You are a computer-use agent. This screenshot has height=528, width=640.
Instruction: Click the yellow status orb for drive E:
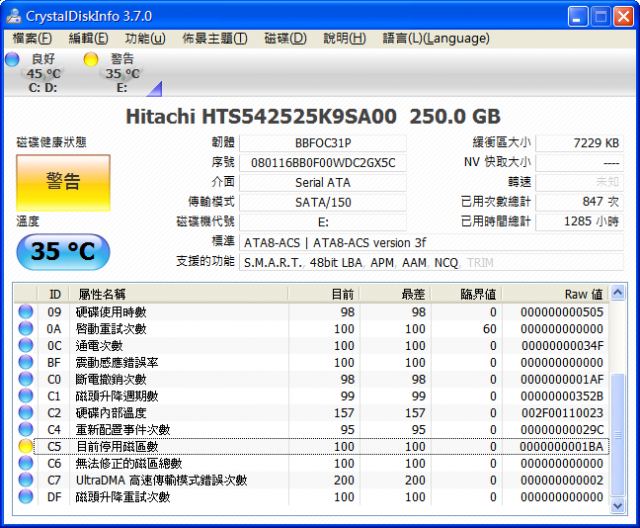91,59
